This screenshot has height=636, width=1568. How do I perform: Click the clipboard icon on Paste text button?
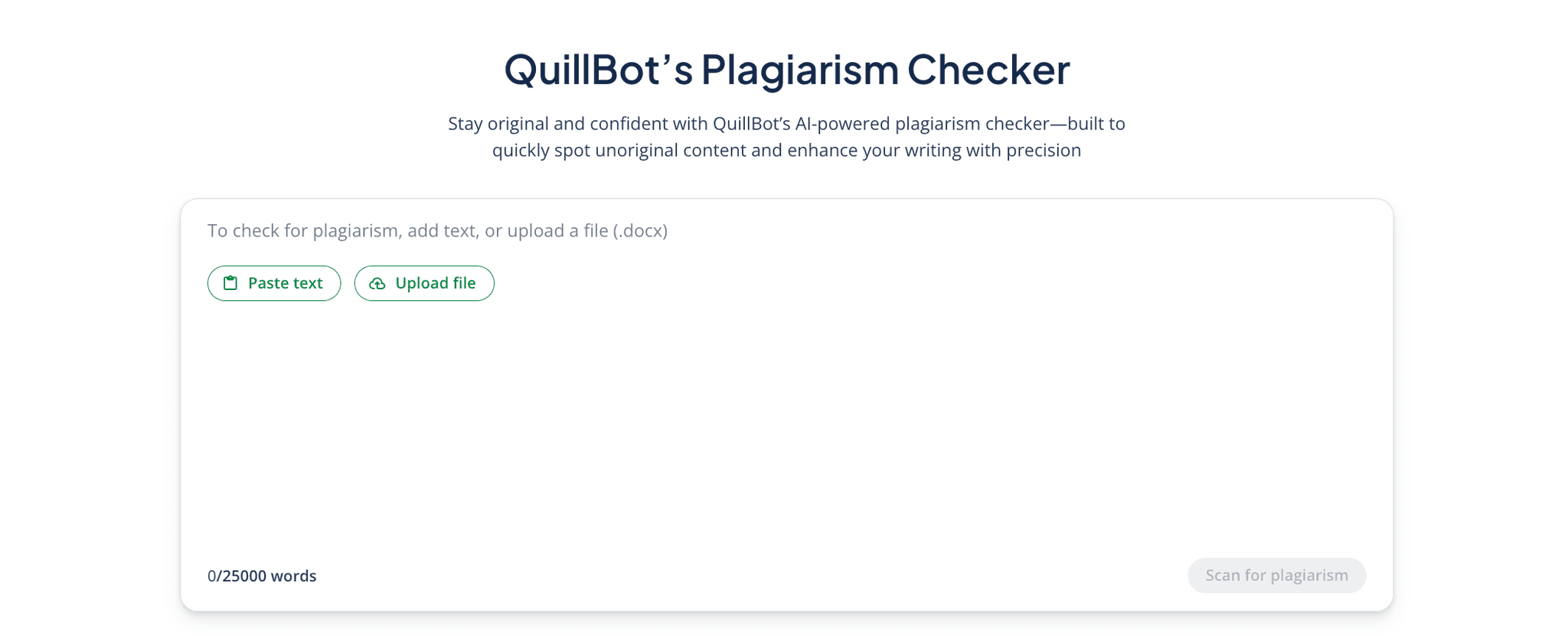tap(230, 282)
